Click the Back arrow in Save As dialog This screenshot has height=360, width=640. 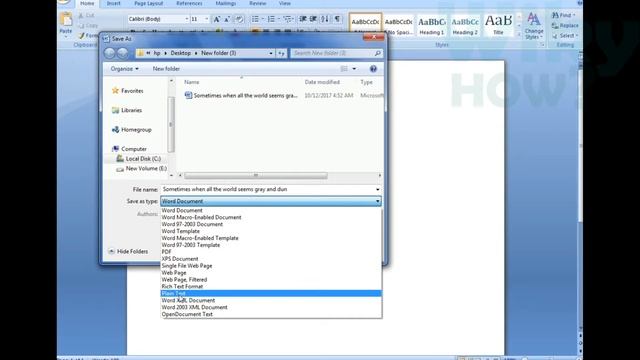[x=109, y=53]
